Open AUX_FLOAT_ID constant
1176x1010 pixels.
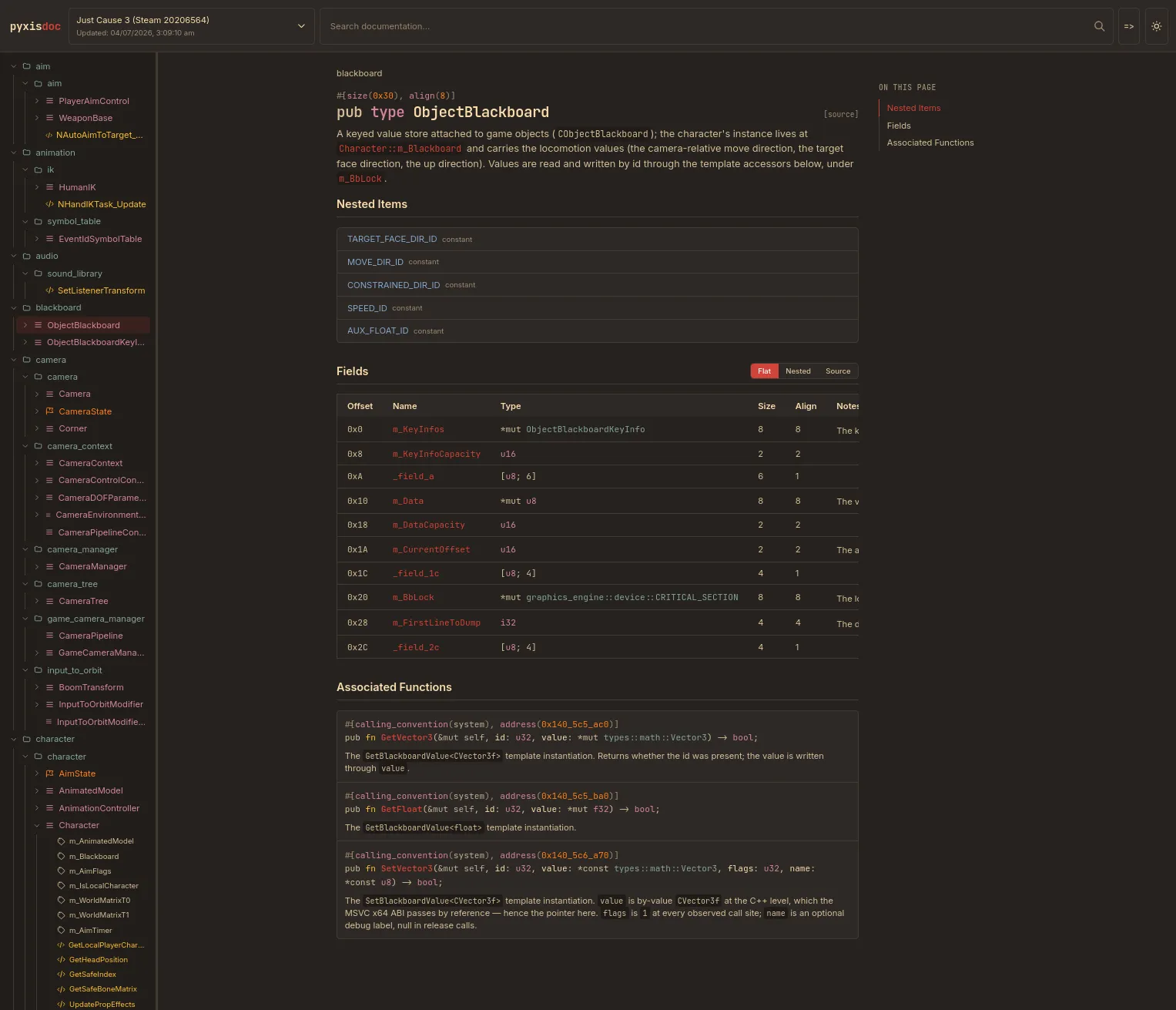pos(378,331)
